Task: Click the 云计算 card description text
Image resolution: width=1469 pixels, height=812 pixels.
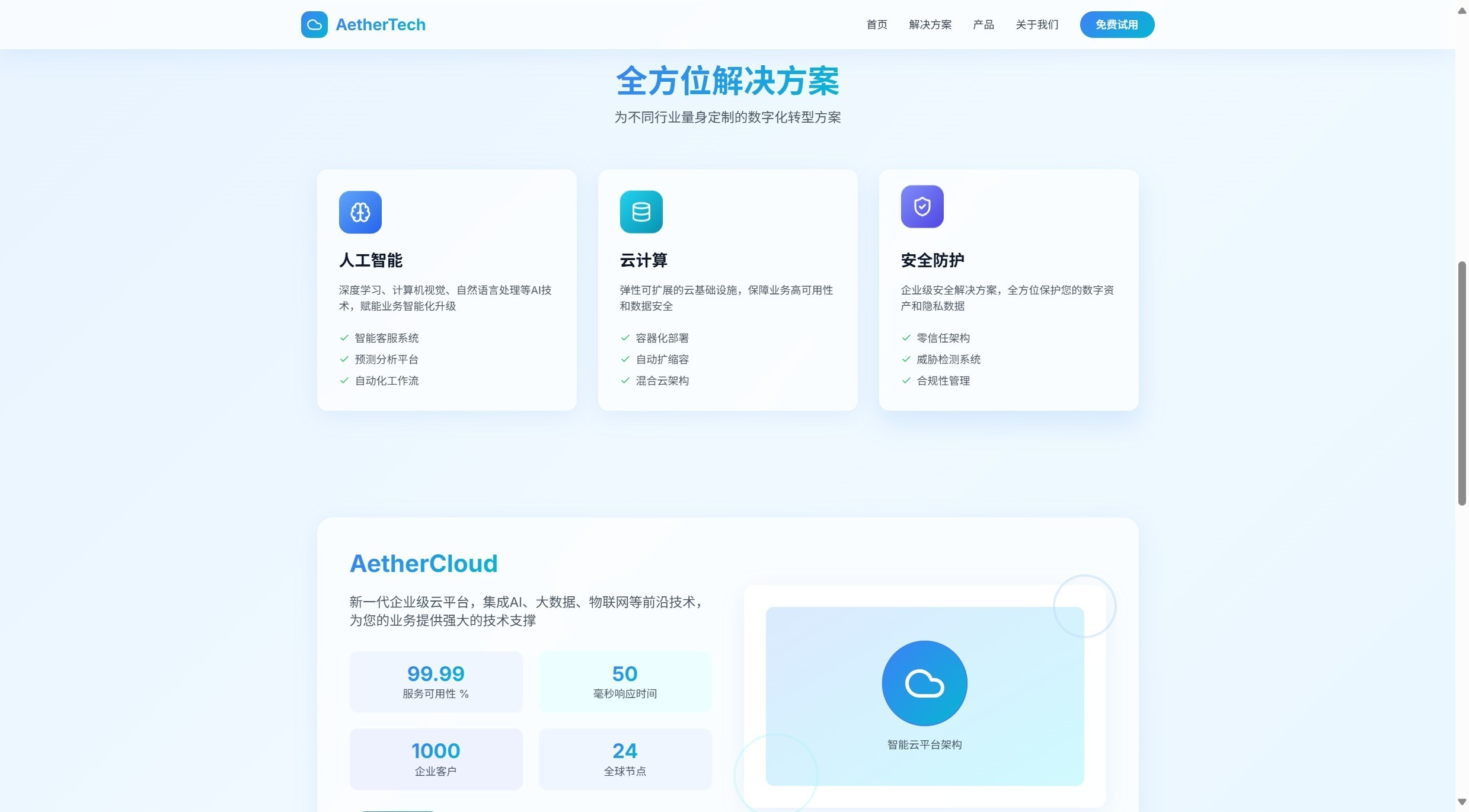Action: (726, 298)
